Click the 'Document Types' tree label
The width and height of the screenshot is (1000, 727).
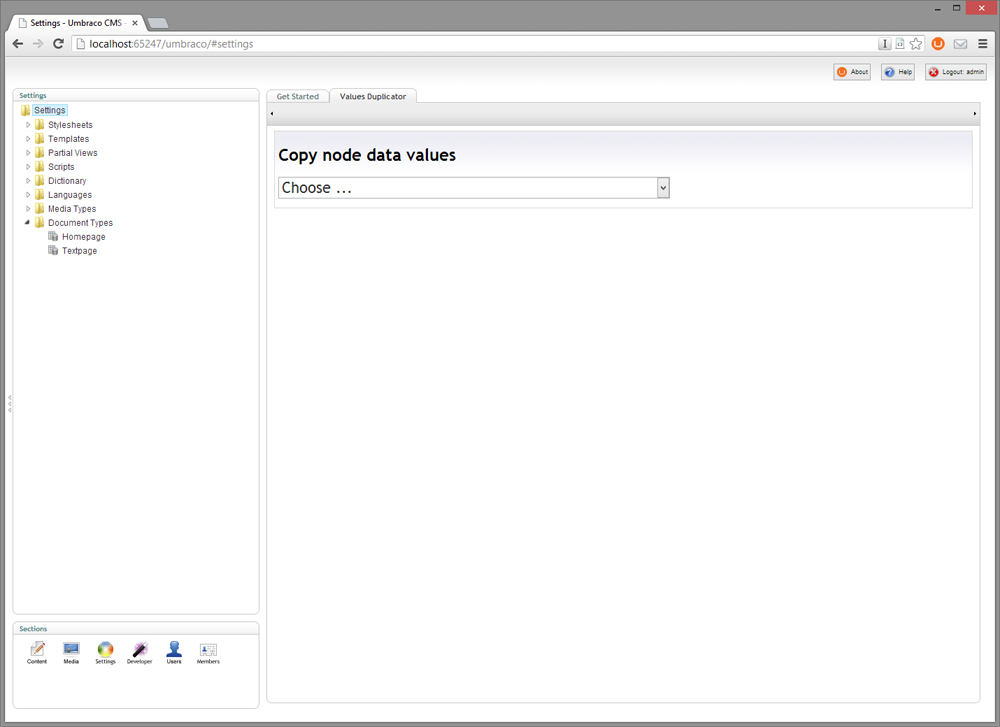pos(80,223)
